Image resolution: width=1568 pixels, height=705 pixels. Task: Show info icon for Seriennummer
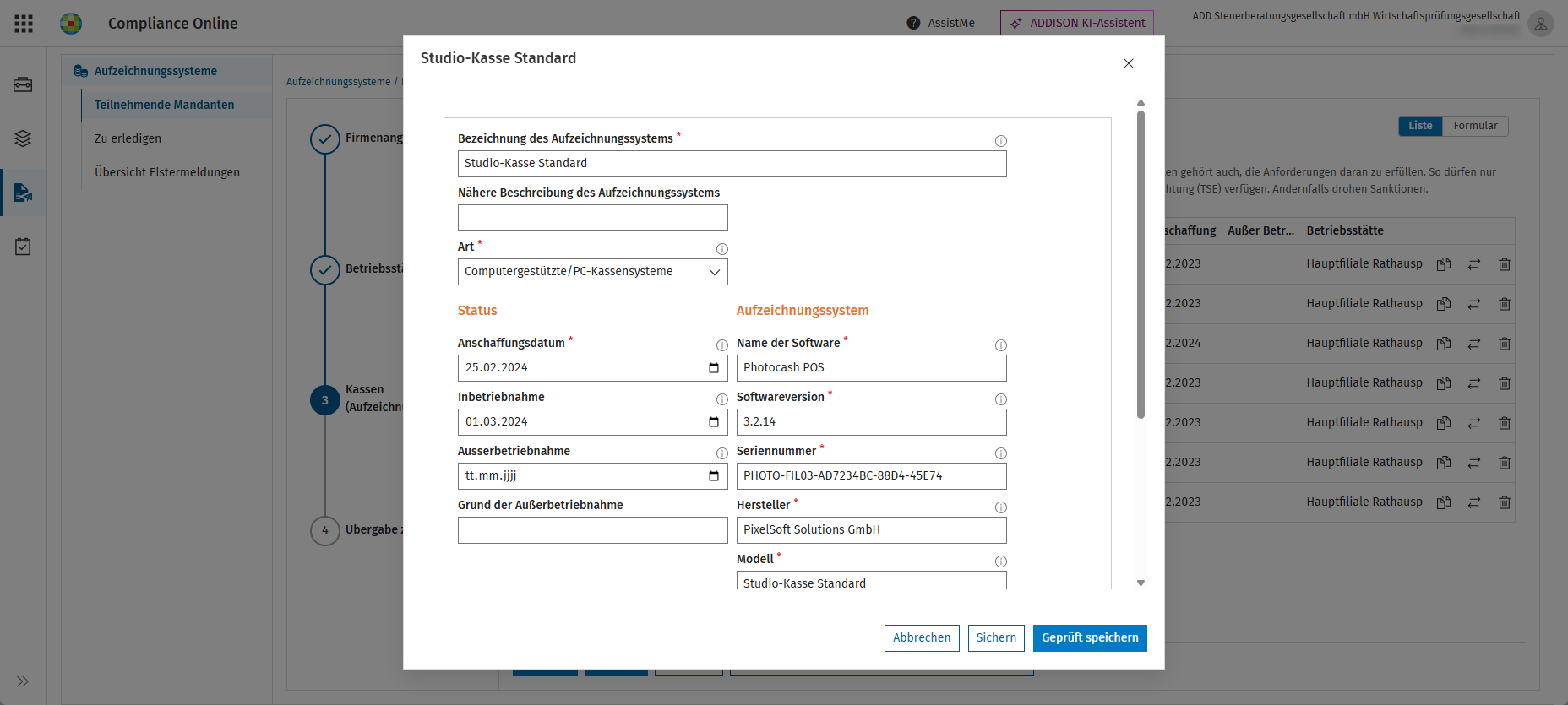tap(1001, 453)
